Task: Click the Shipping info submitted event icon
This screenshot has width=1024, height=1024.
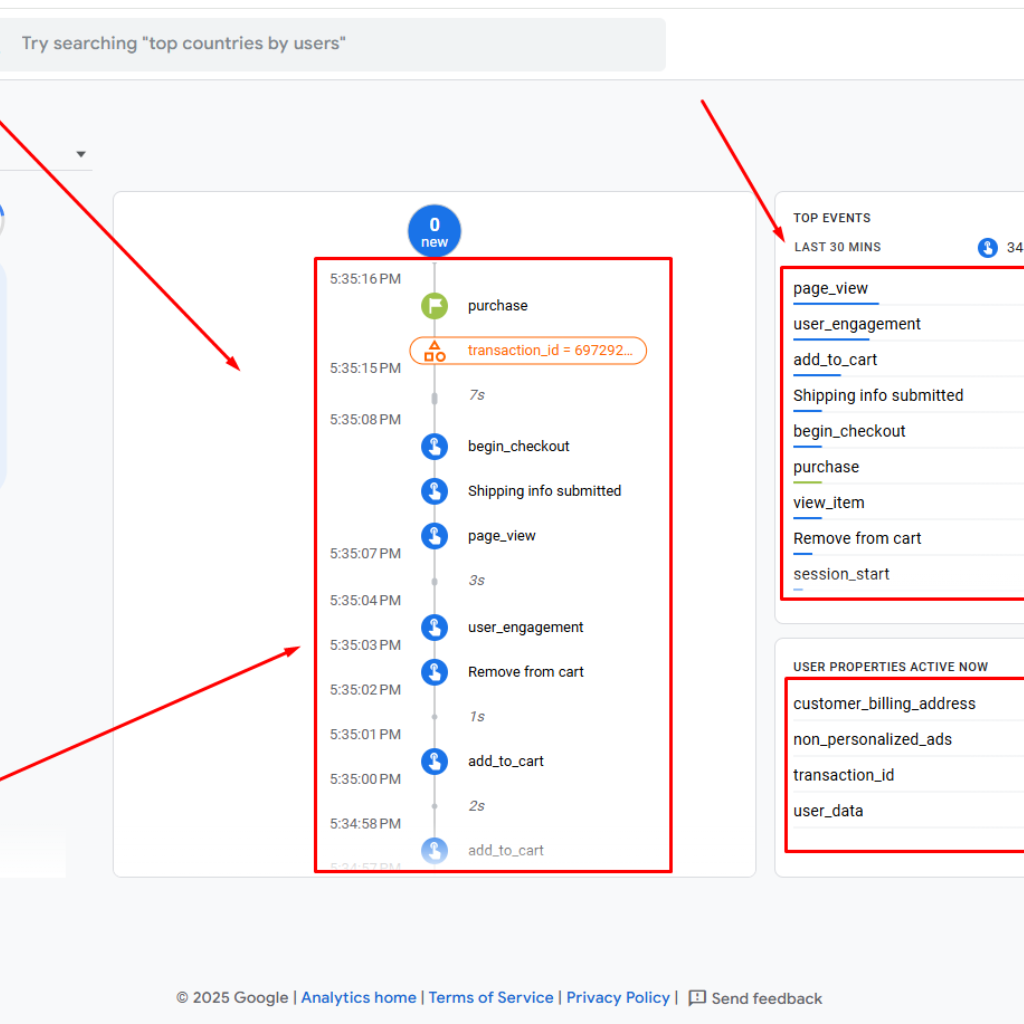Action: [434, 491]
